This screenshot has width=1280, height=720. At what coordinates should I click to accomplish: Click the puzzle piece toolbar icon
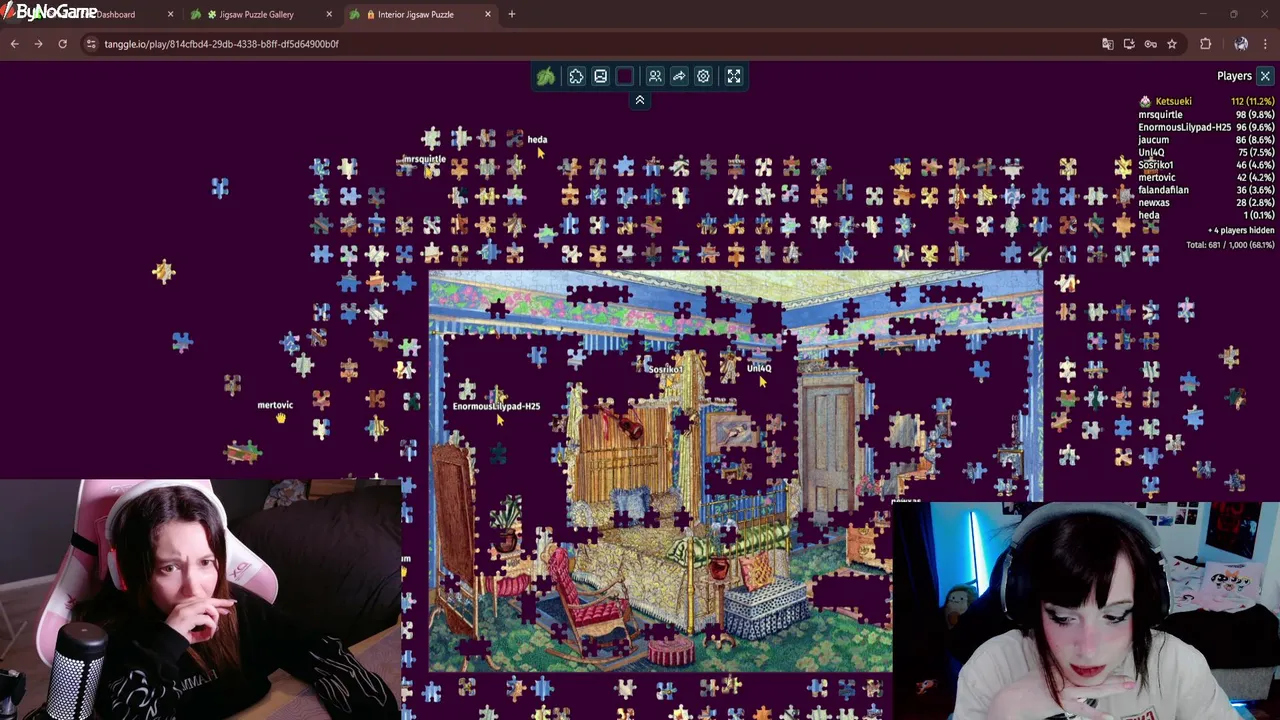pos(576,76)
